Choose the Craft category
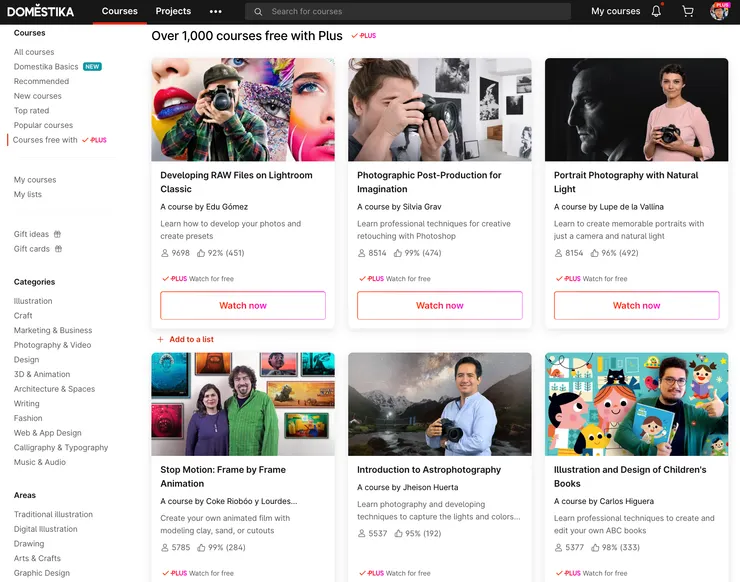Screen dimensions: 740x582 pyautogui.click(x=23, y=316)
